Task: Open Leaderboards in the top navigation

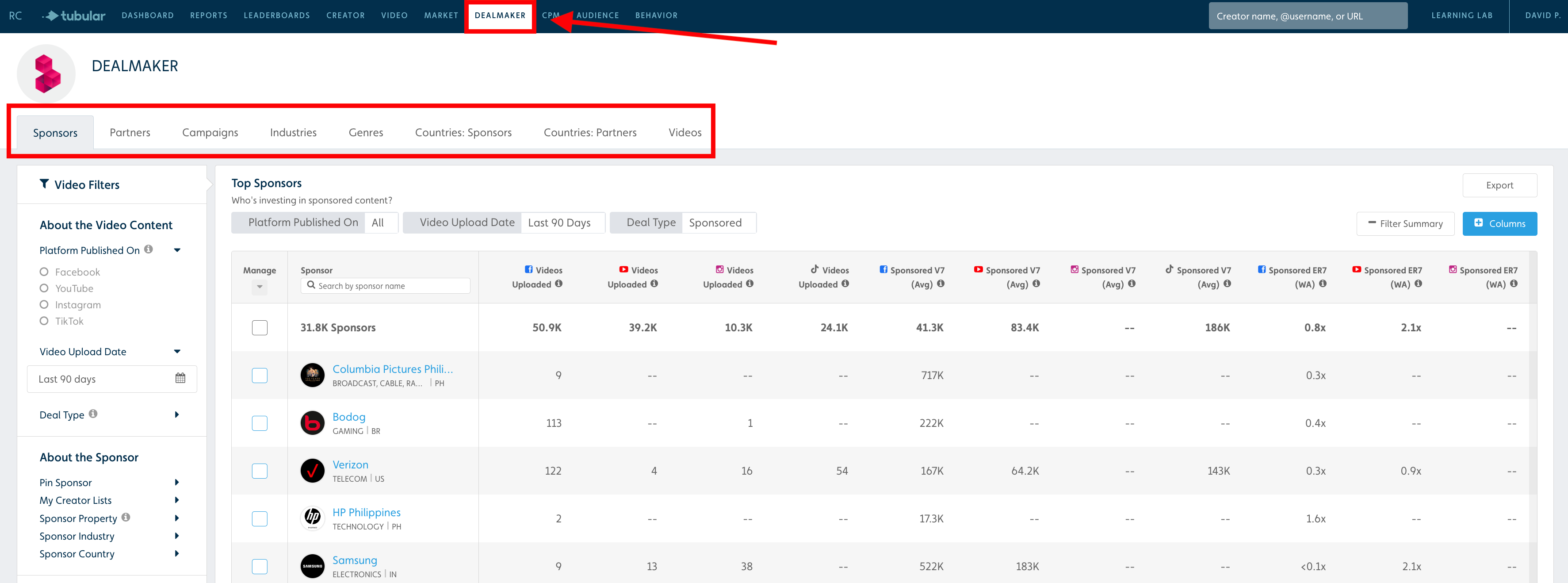Action: point(276,16)
